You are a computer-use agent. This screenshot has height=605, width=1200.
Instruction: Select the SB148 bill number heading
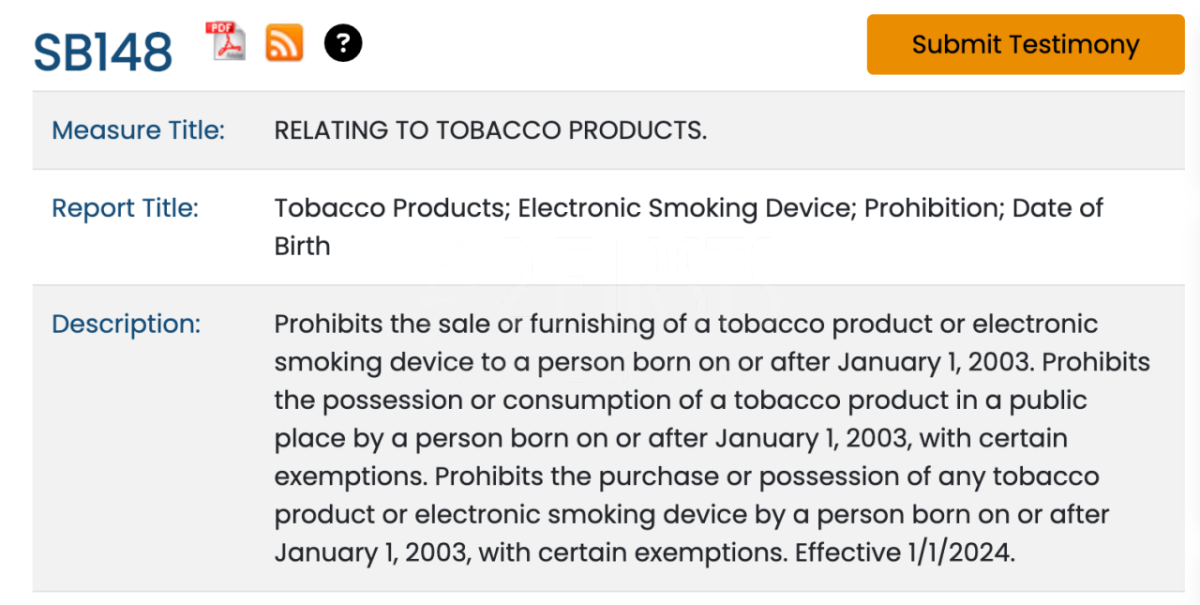pos(103,52)
